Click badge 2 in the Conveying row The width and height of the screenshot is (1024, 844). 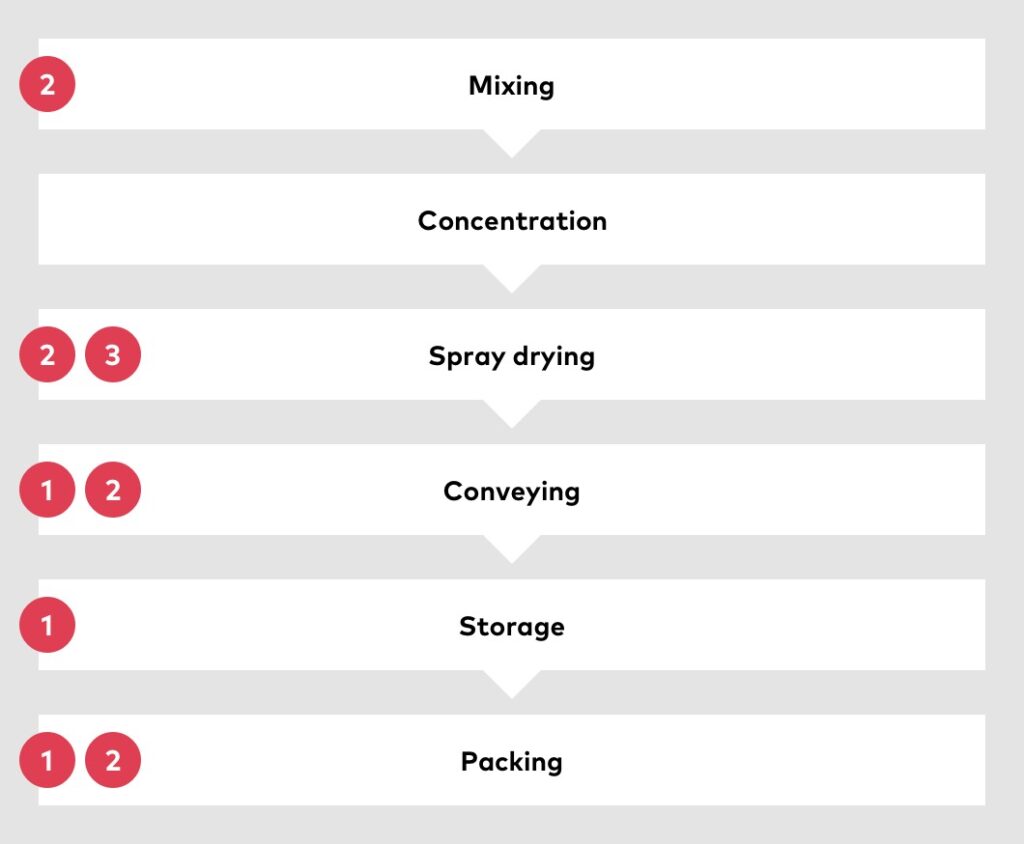click(113, 490)
